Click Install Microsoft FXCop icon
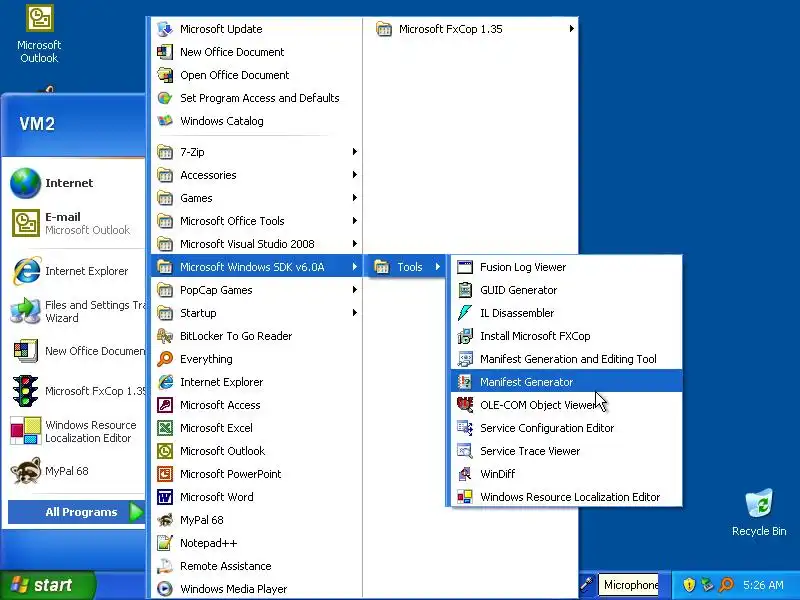 [x=465, y=336]
